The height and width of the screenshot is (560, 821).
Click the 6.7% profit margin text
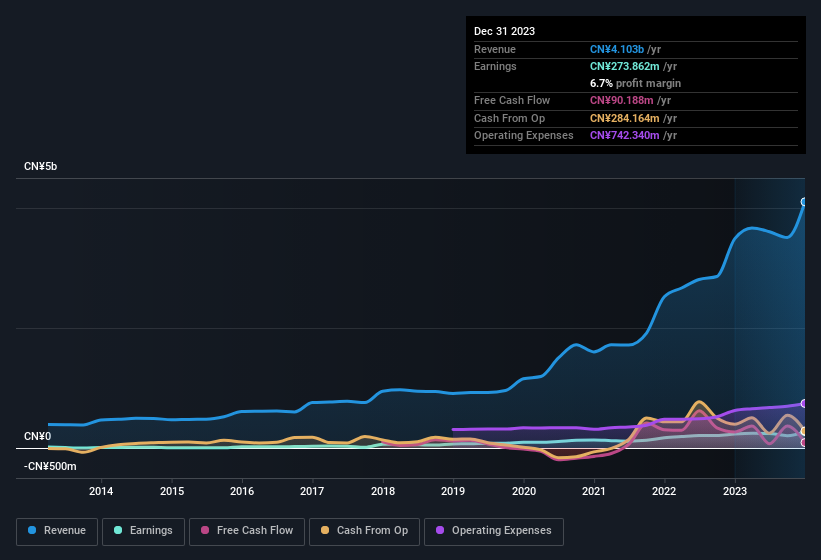pyautogui.click(x=635, y=83)
